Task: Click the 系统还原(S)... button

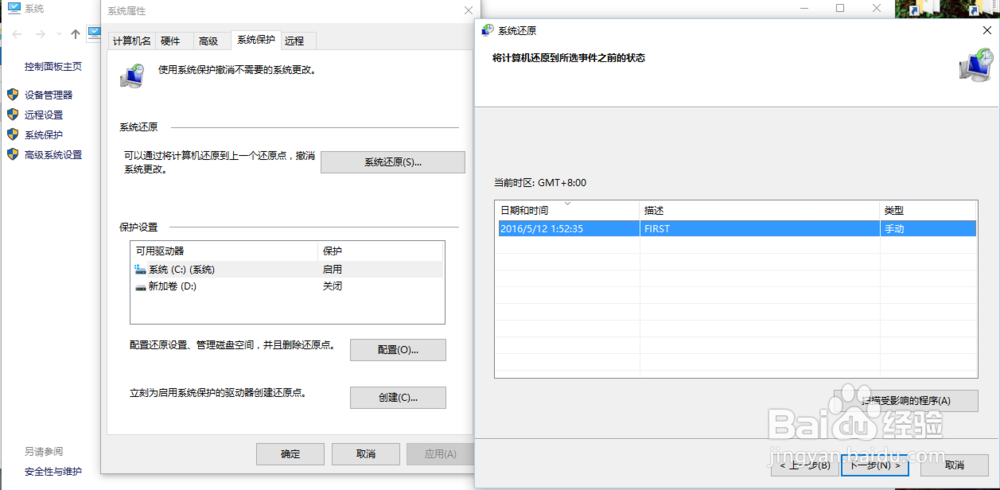Action: [x=392, y=162]
